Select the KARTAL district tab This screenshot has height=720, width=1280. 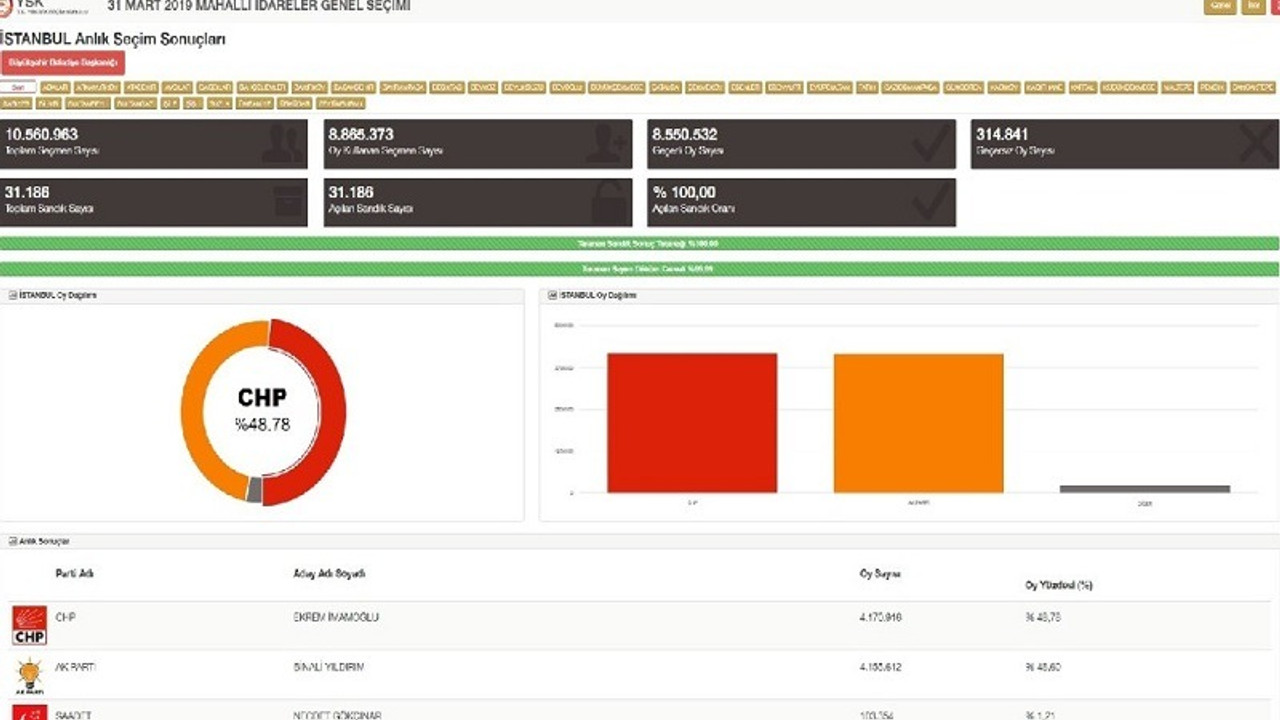pyautogui.click(x=1083, y=88)
